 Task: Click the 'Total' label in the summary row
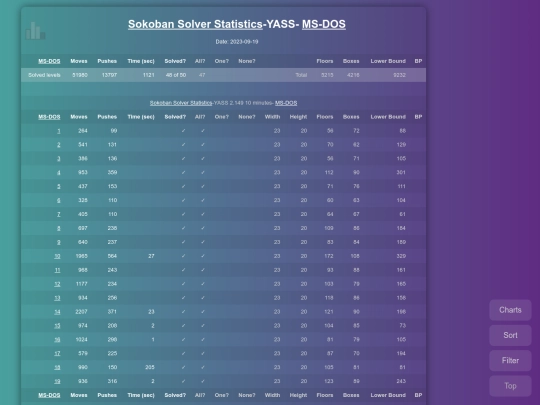point(301,75)
